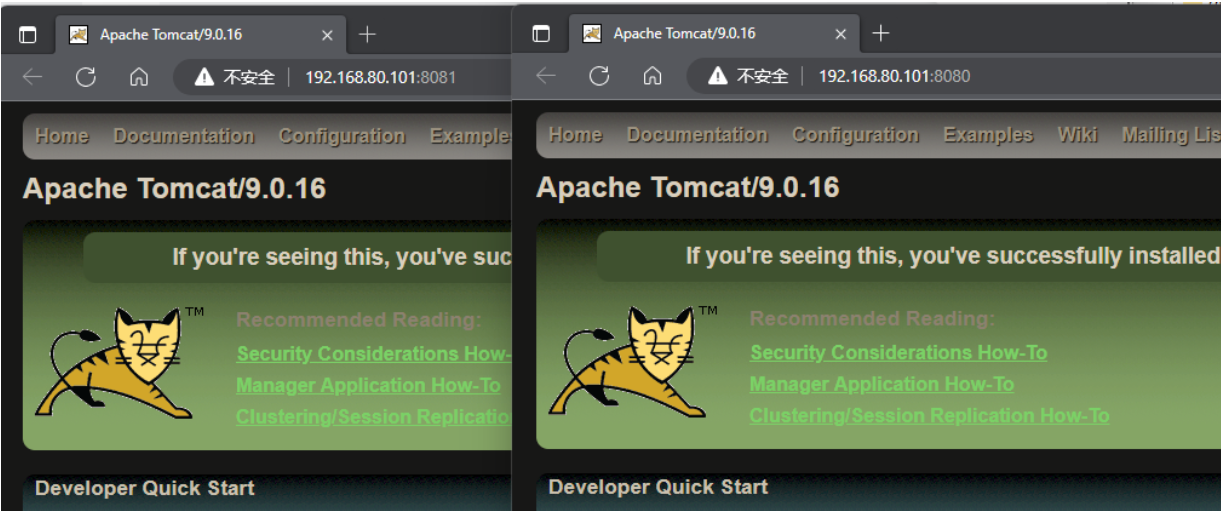Open Clustering/Session Replication link in left window
1221x511 pixels.
373,417
